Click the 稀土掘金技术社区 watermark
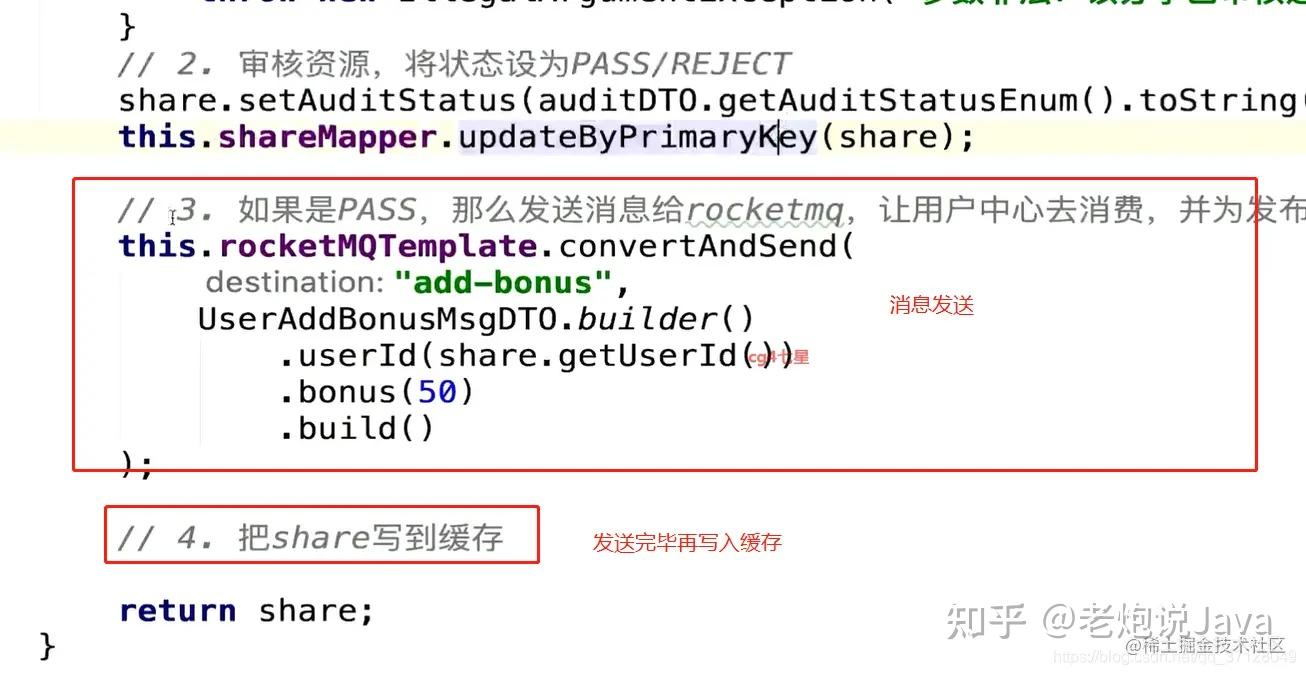 coord(1207,646)
